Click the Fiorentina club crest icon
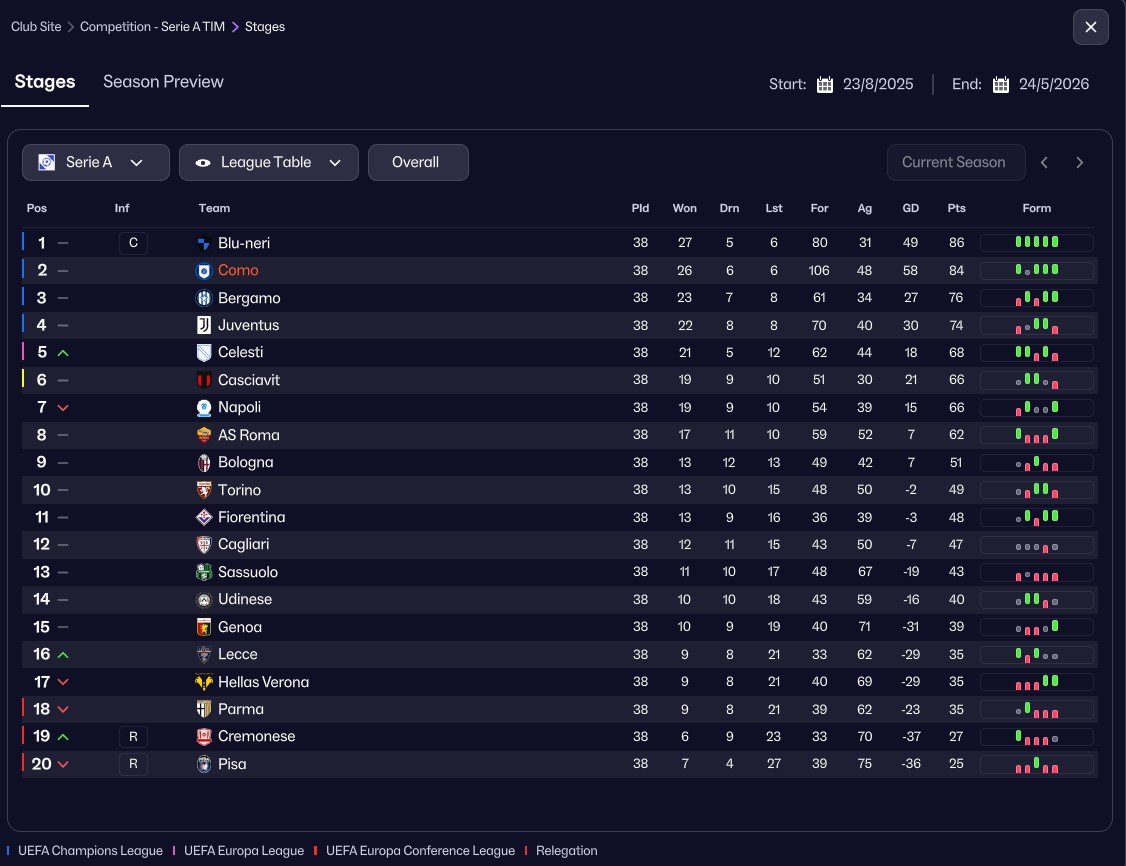This screenshot has width=1126, height=866. click(x=204, y=517)
